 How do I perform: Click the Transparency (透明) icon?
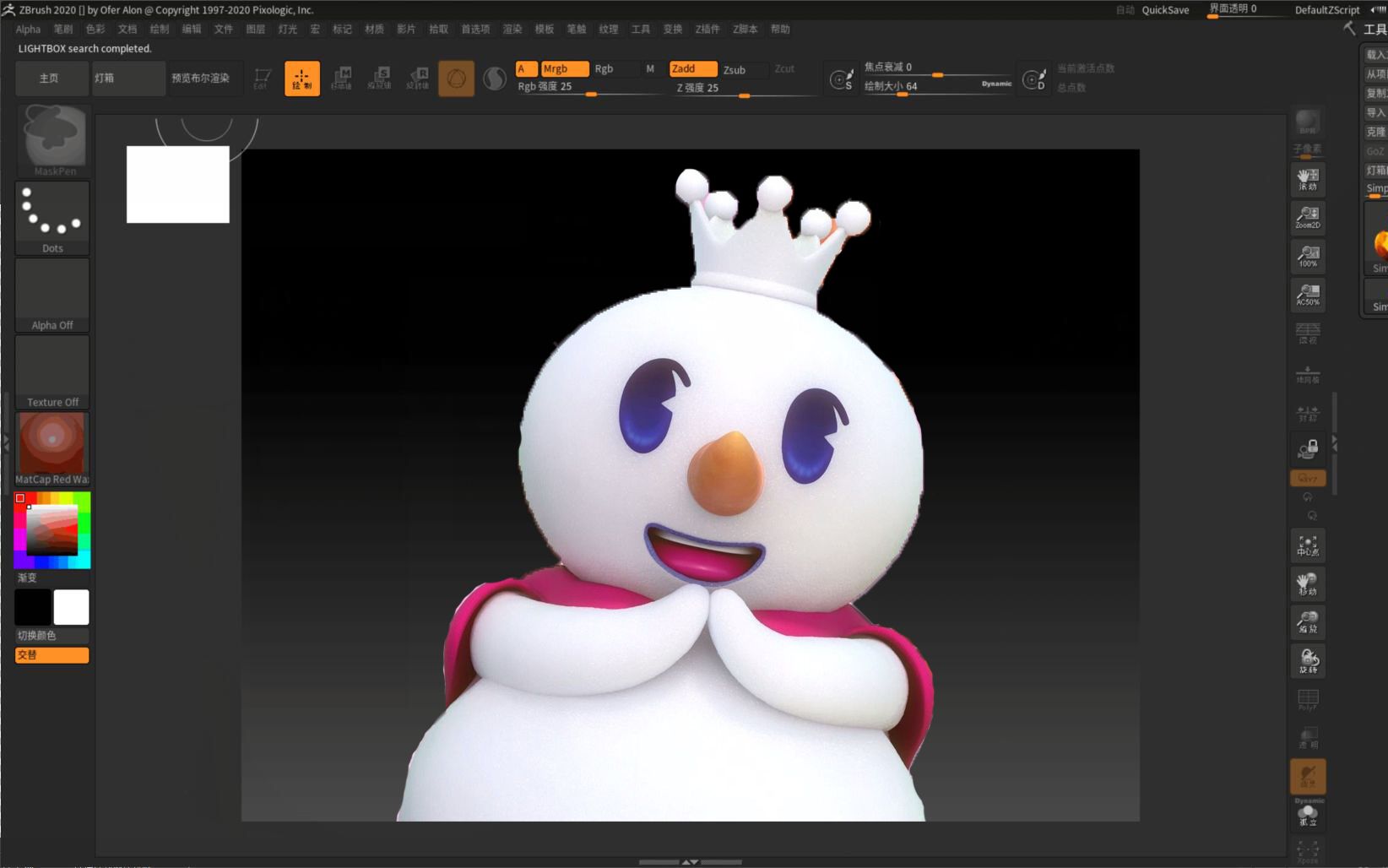pyautogui.click(x=1308, y=737)
